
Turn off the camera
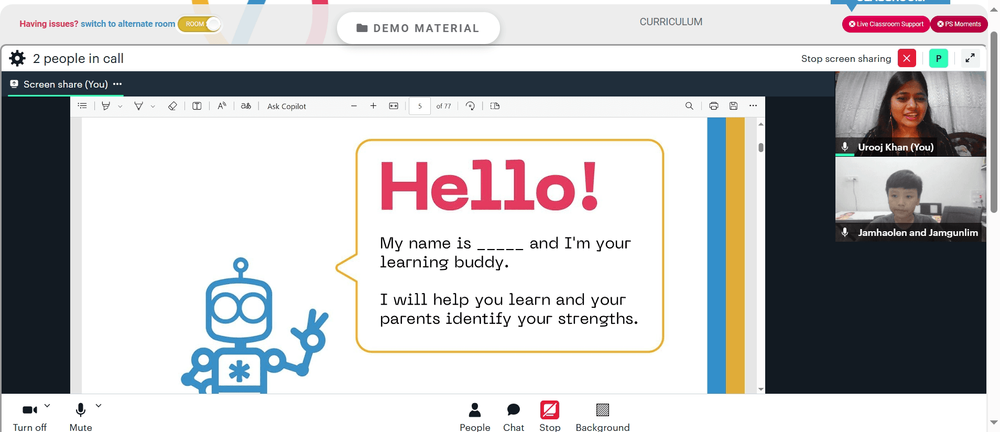click(x=29, y=417)
